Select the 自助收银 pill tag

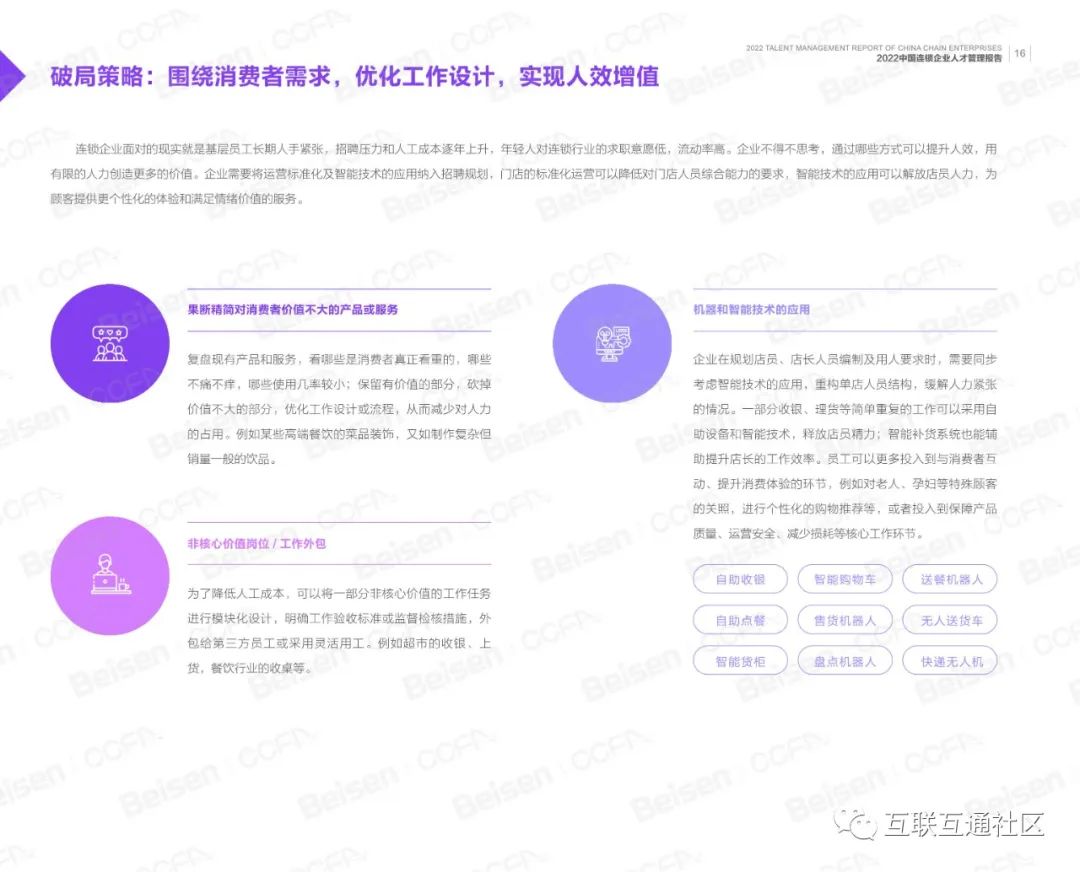[740, 579]
